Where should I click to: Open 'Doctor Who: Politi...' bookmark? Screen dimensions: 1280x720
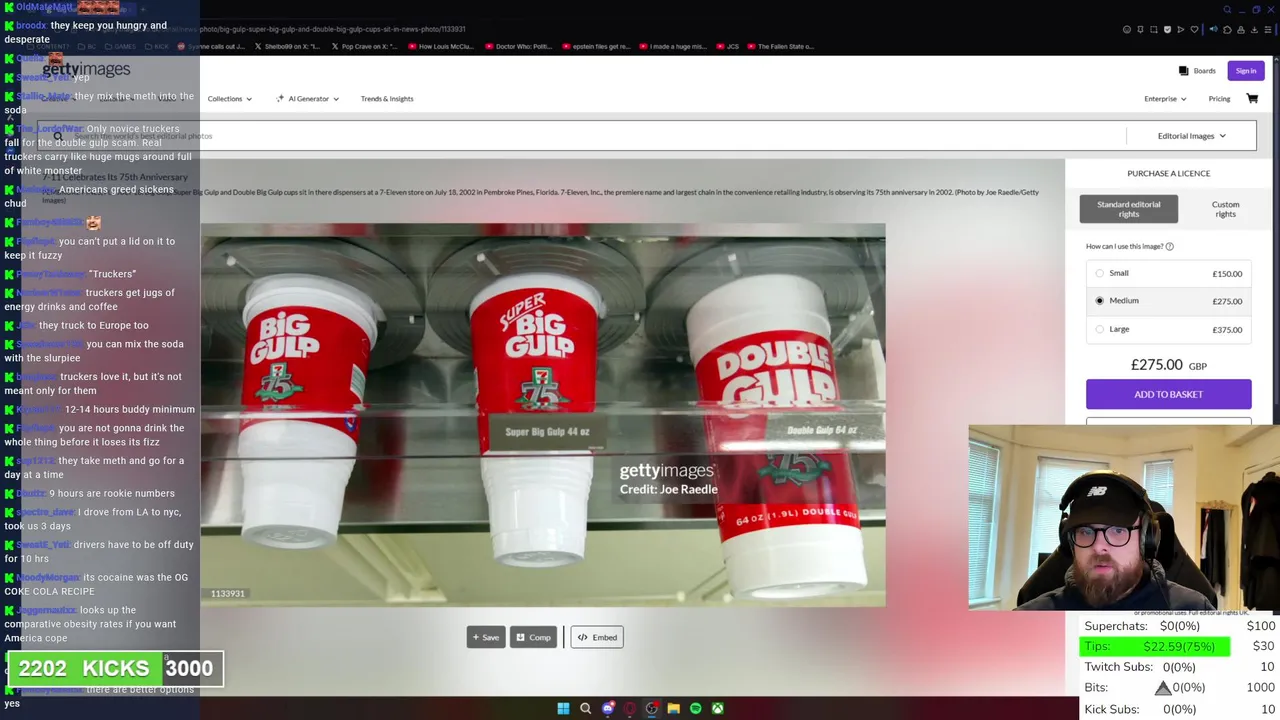click(x=518, y=46)
